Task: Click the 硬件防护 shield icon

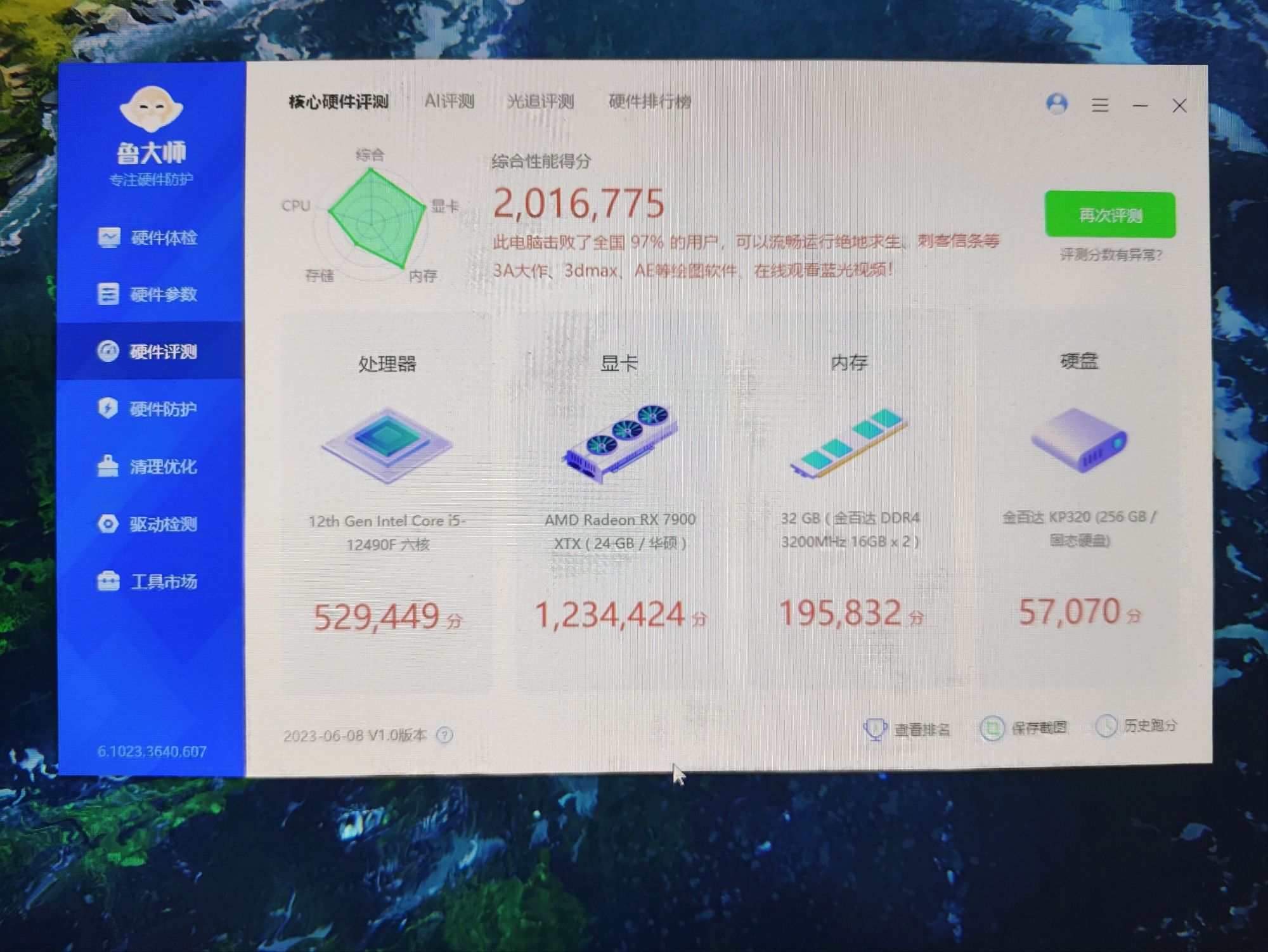Action: (x=108, y=408)
